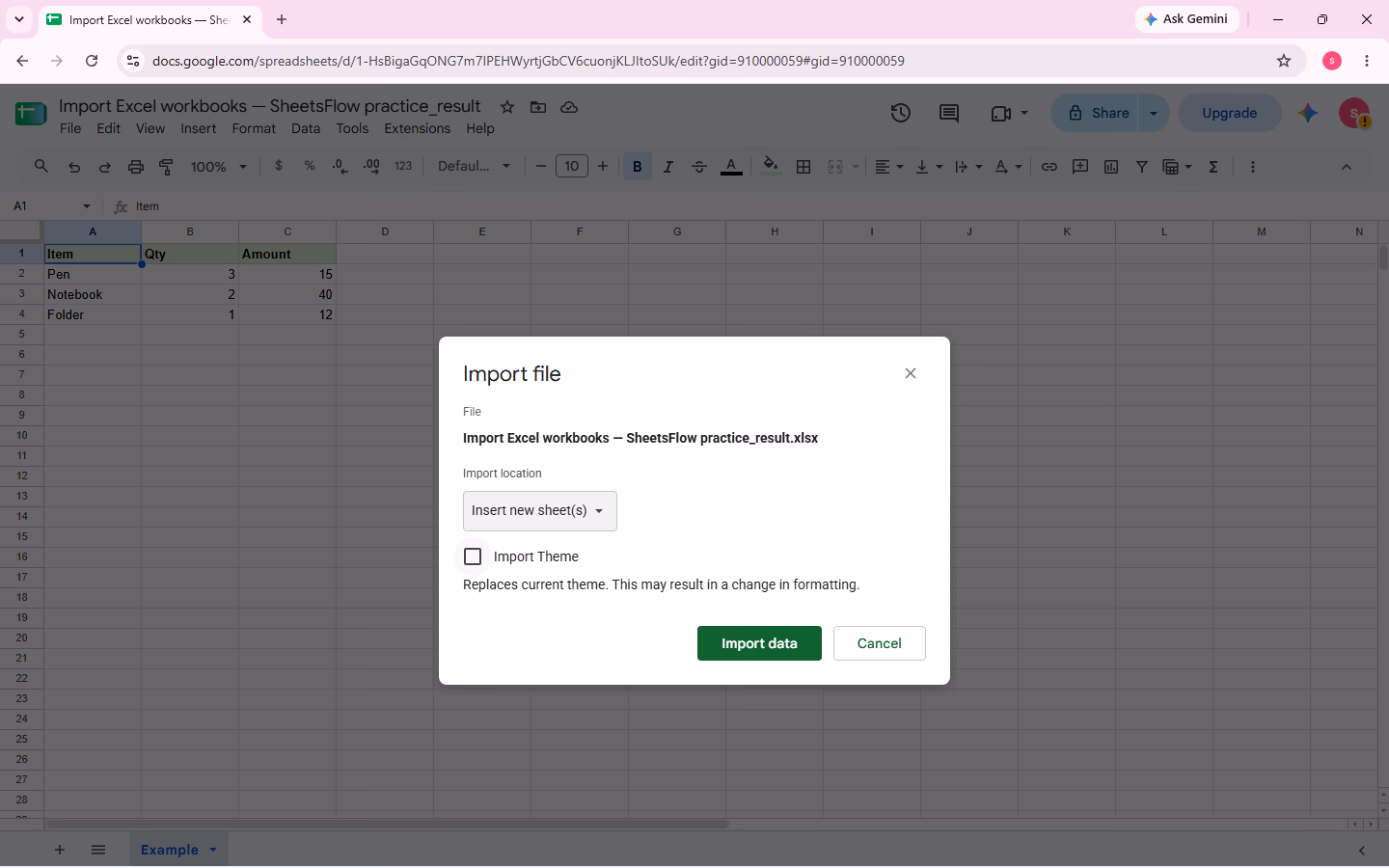Enable the Import Theme checkbox

click(x=473, y=556)
